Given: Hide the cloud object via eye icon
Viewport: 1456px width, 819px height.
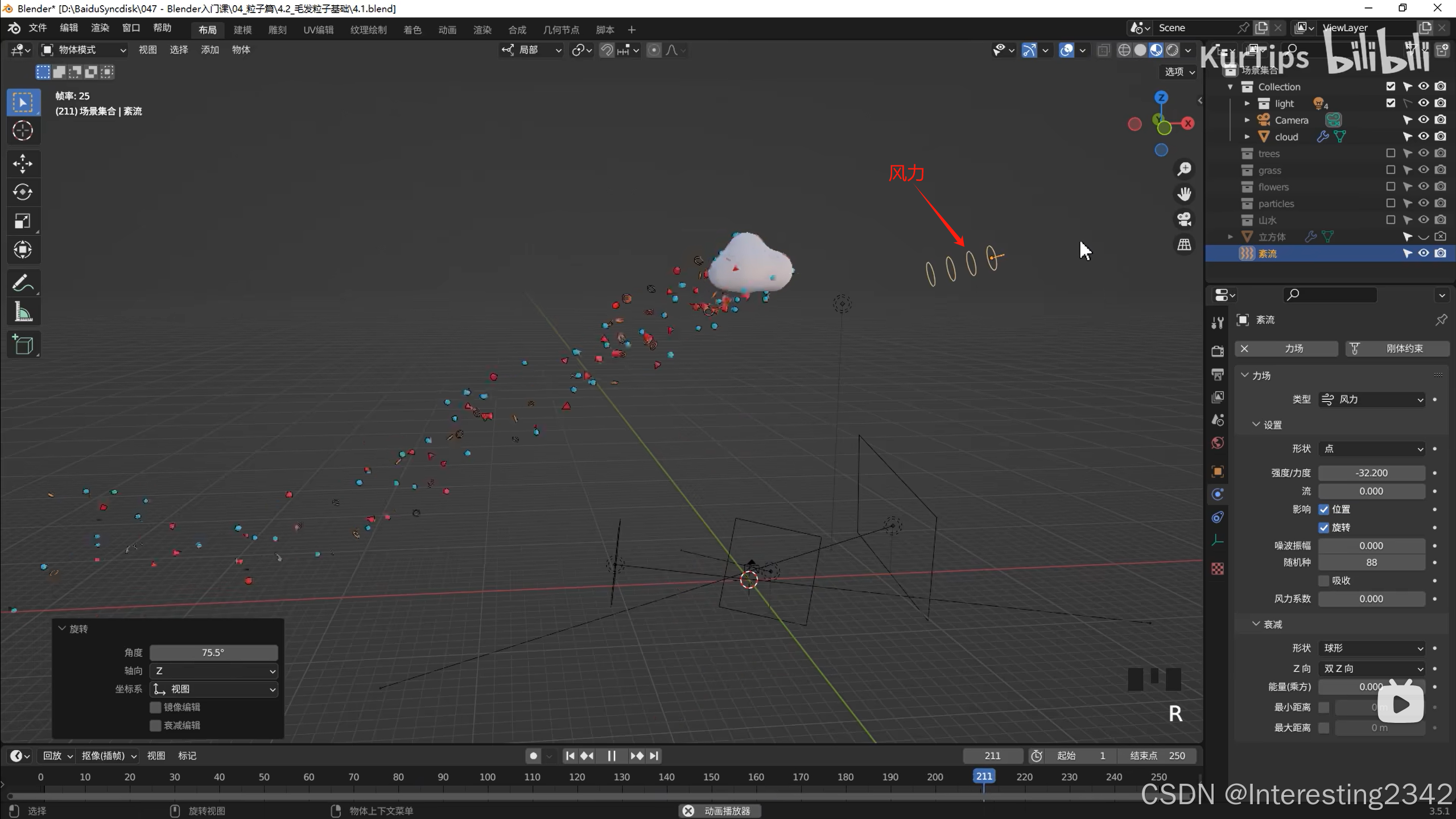Looking at the screenshot, I should click(x=1424, y=136).
